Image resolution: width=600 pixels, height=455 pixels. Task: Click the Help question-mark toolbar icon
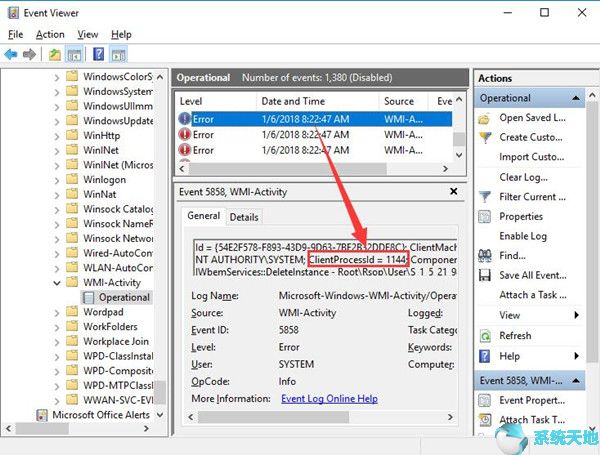point(98,54)
